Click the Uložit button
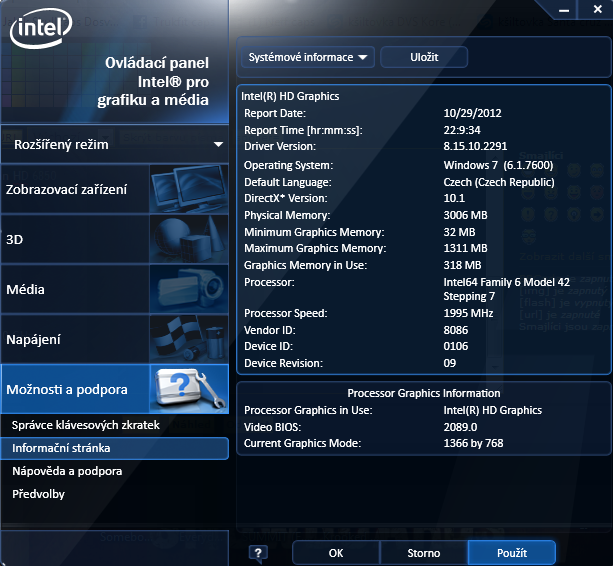The image size is (613, 566). pyautogui.click(x=424, y=57)
